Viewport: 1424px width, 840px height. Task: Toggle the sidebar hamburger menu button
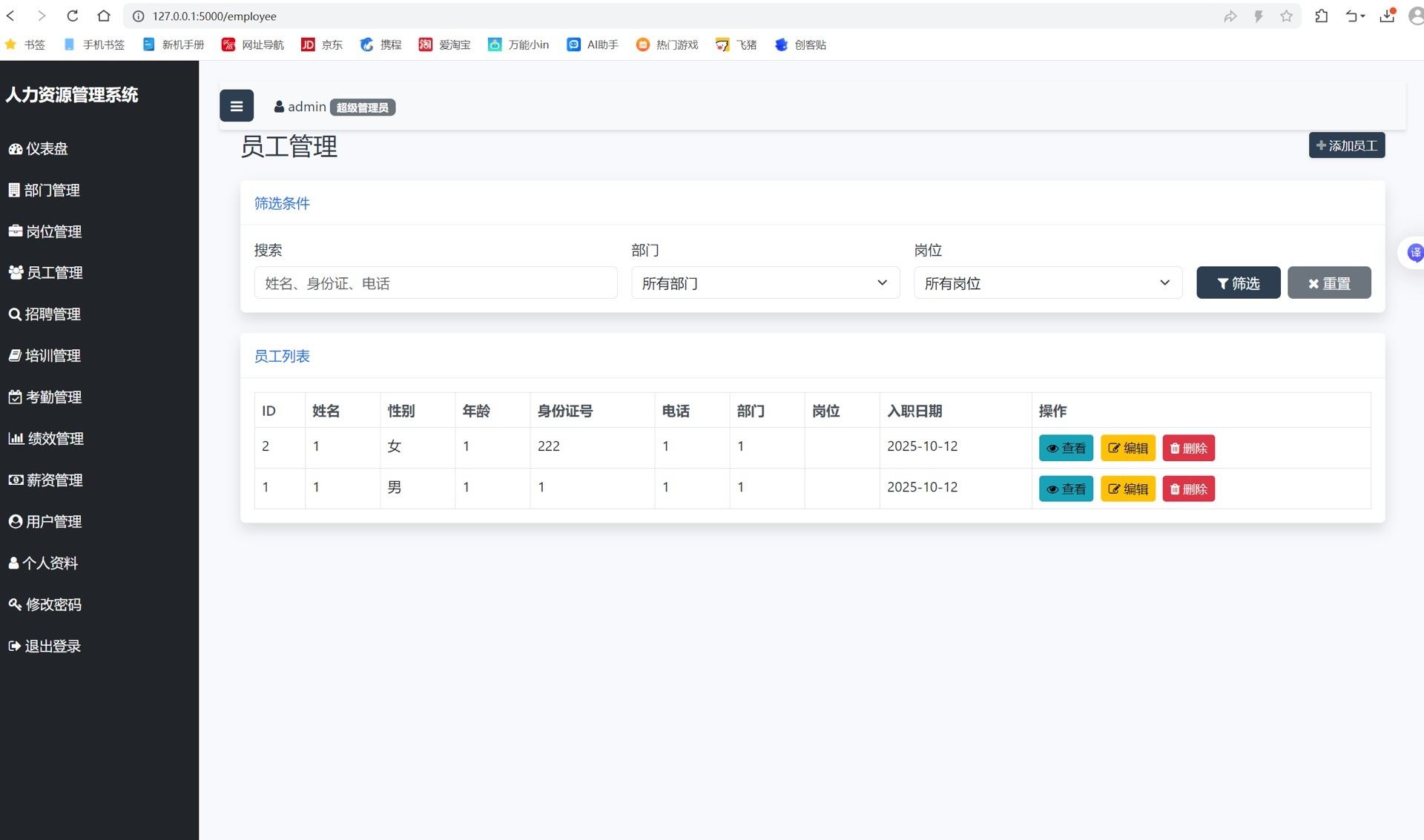[236, 106]
